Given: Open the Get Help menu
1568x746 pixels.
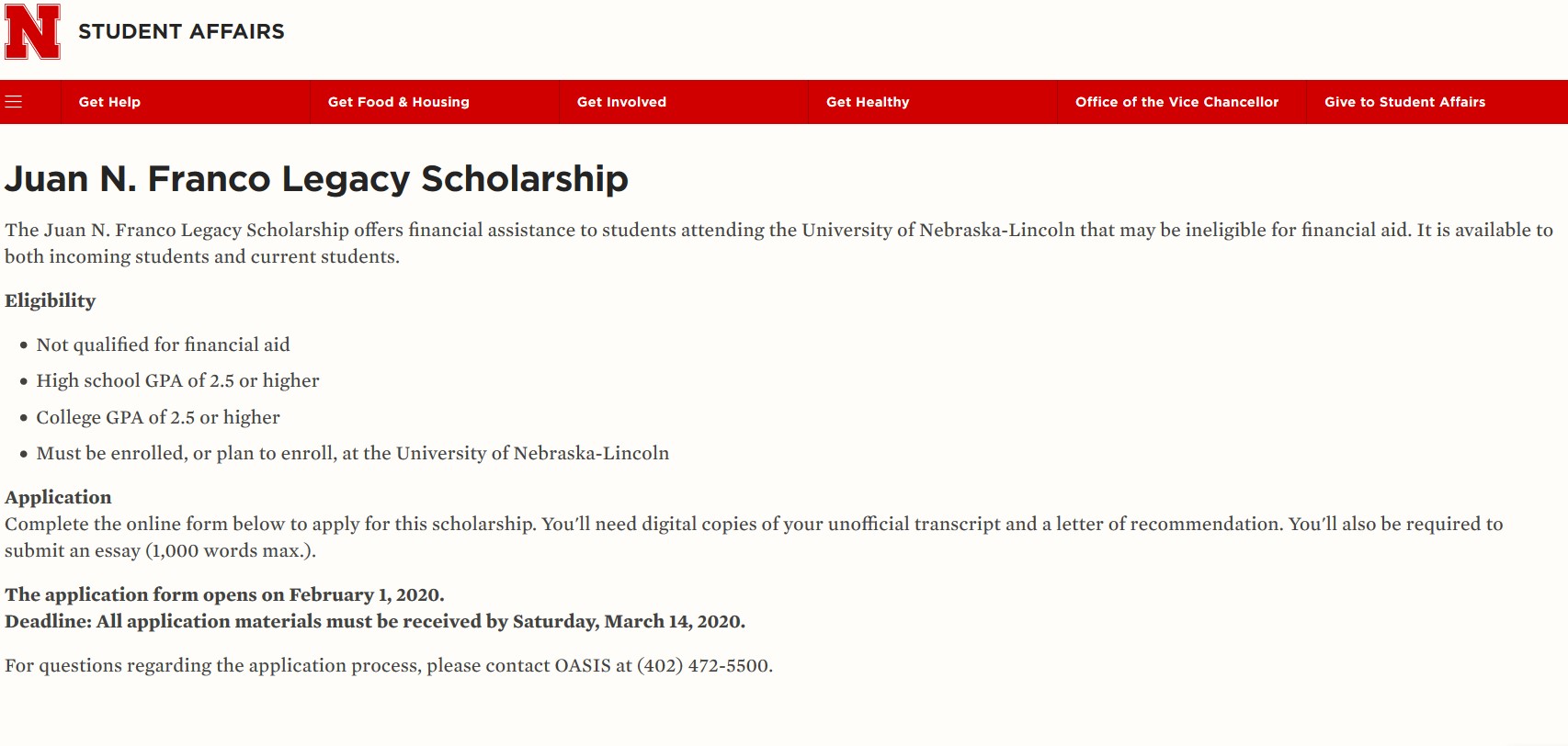Looking at the screenshot, I should [109, 102].
